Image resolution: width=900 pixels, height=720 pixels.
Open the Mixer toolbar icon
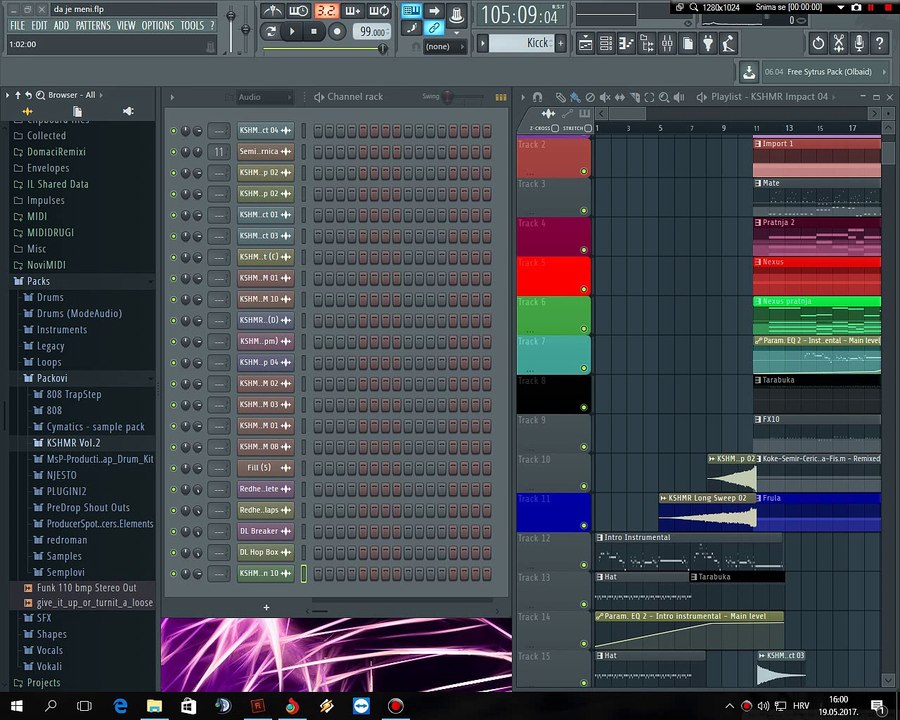pos(667,44)
